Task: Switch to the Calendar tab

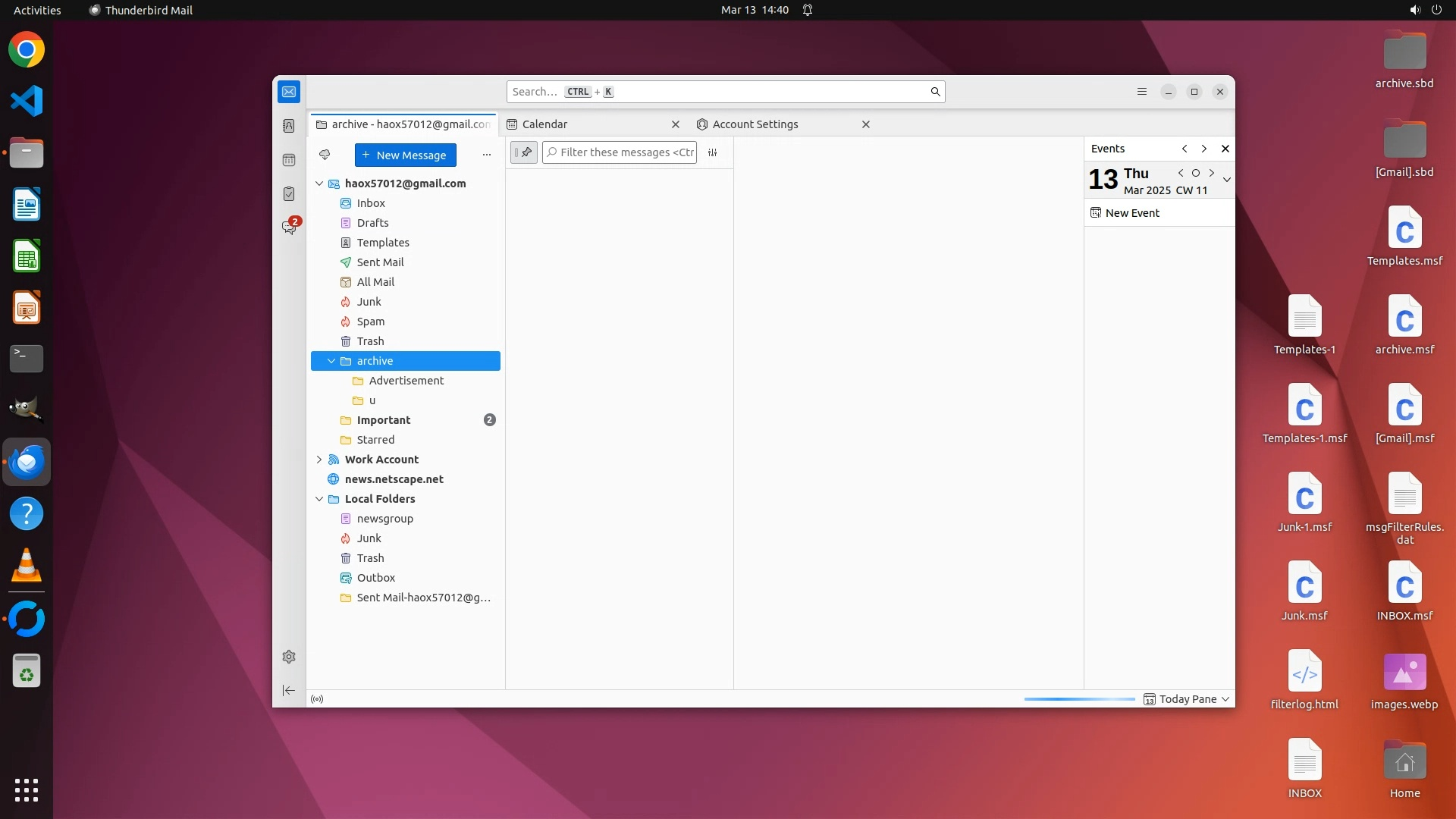Action: 544,124
